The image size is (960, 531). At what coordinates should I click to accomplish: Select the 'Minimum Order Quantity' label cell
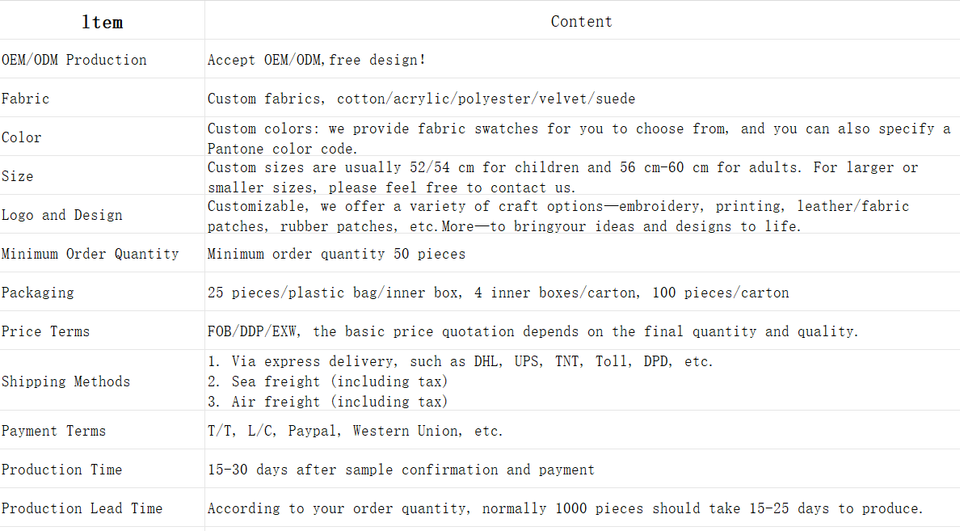click(x=90, y=254)
